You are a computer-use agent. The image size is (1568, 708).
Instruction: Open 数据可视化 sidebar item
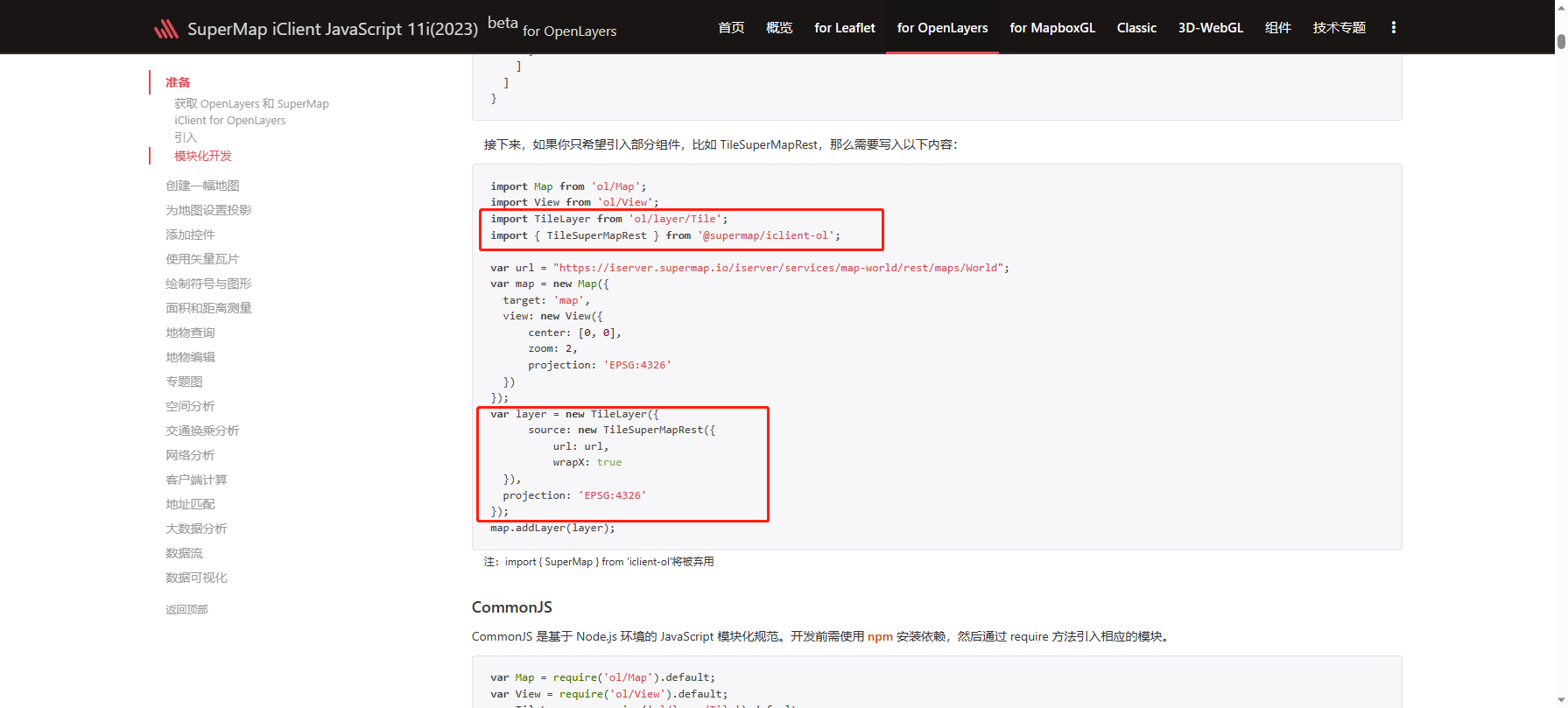click(196, 578)
